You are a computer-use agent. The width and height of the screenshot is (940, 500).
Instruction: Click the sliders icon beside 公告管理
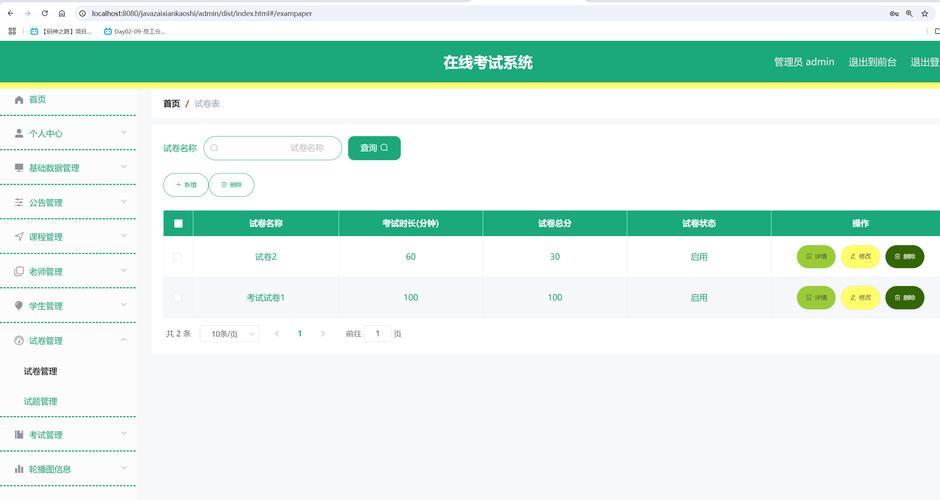coord(19,203)
